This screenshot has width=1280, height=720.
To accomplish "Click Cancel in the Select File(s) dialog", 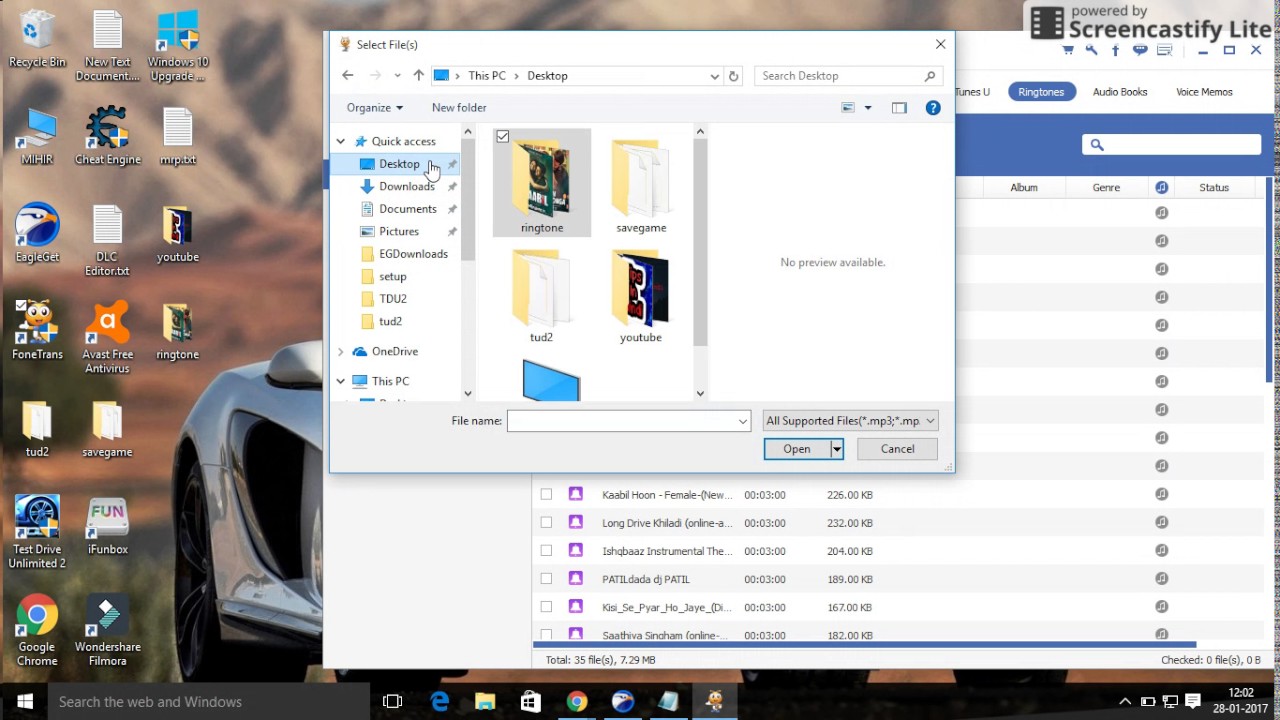I will (897, 449).
